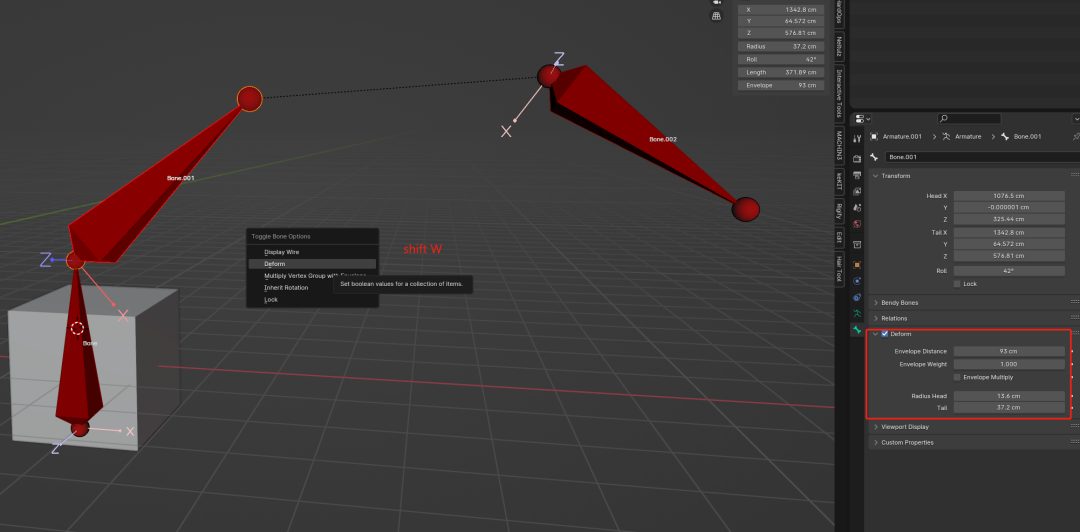Click the Armature.001 object icon in breadcrumb
Image resolution: width=1080 pixels, height=532 pixels.
click(x=874, y=136)
